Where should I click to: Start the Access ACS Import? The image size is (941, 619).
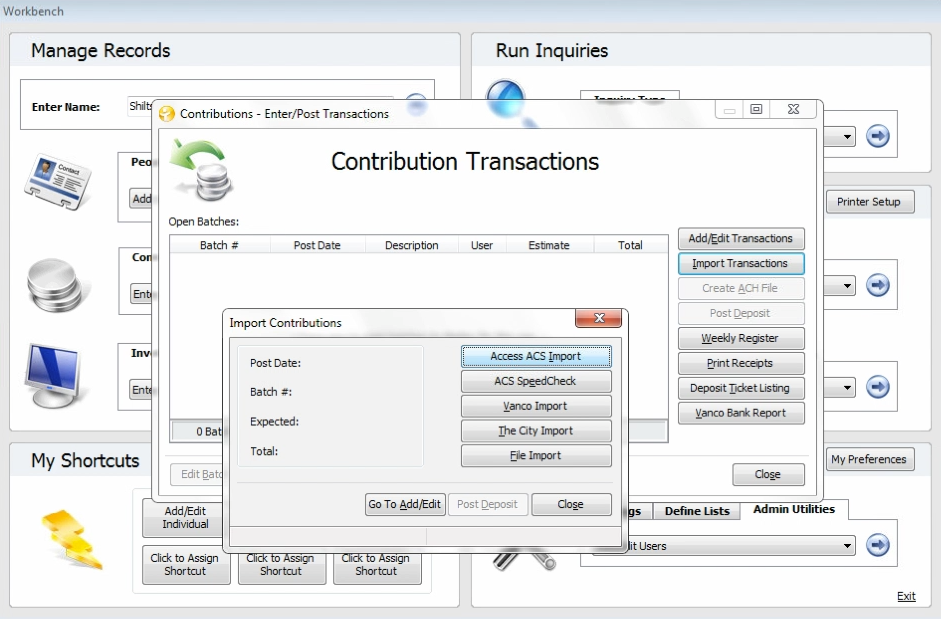click(x=536, y=356)
